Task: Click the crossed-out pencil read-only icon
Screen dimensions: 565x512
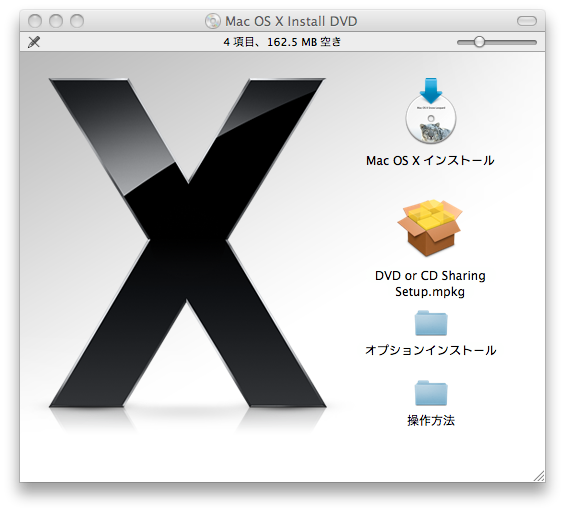Action: (x=34, y=42)
